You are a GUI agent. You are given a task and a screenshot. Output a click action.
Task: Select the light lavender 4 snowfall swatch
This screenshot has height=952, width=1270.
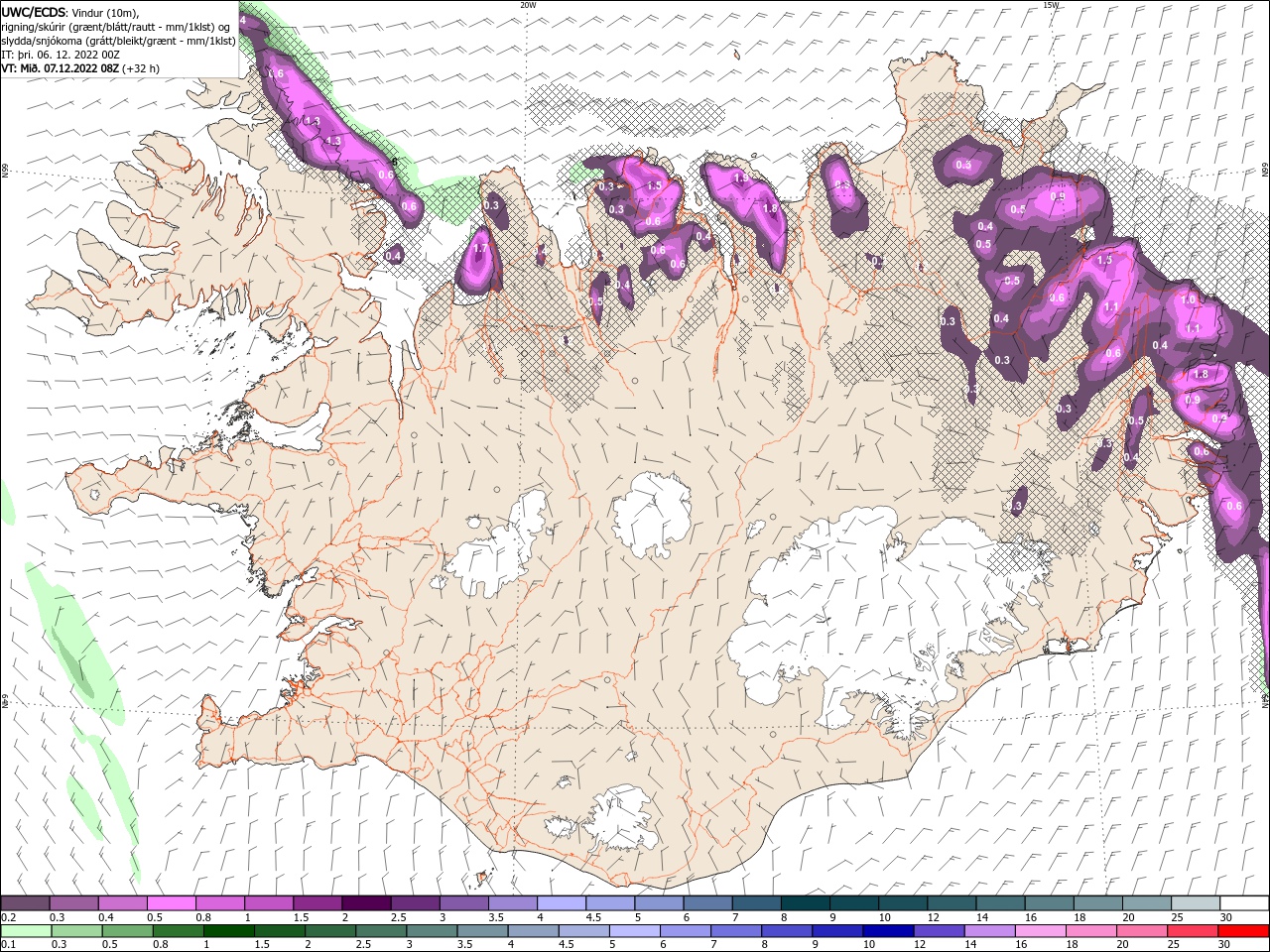pos(562,902)
